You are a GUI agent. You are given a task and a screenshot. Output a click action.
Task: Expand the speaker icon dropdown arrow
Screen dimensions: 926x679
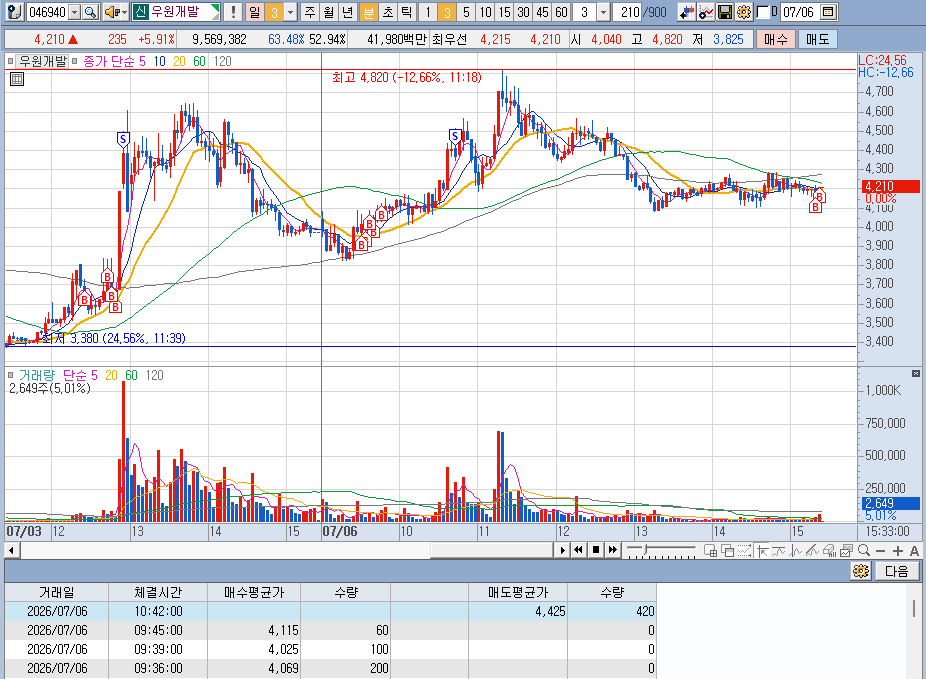(x=123, y=12)
